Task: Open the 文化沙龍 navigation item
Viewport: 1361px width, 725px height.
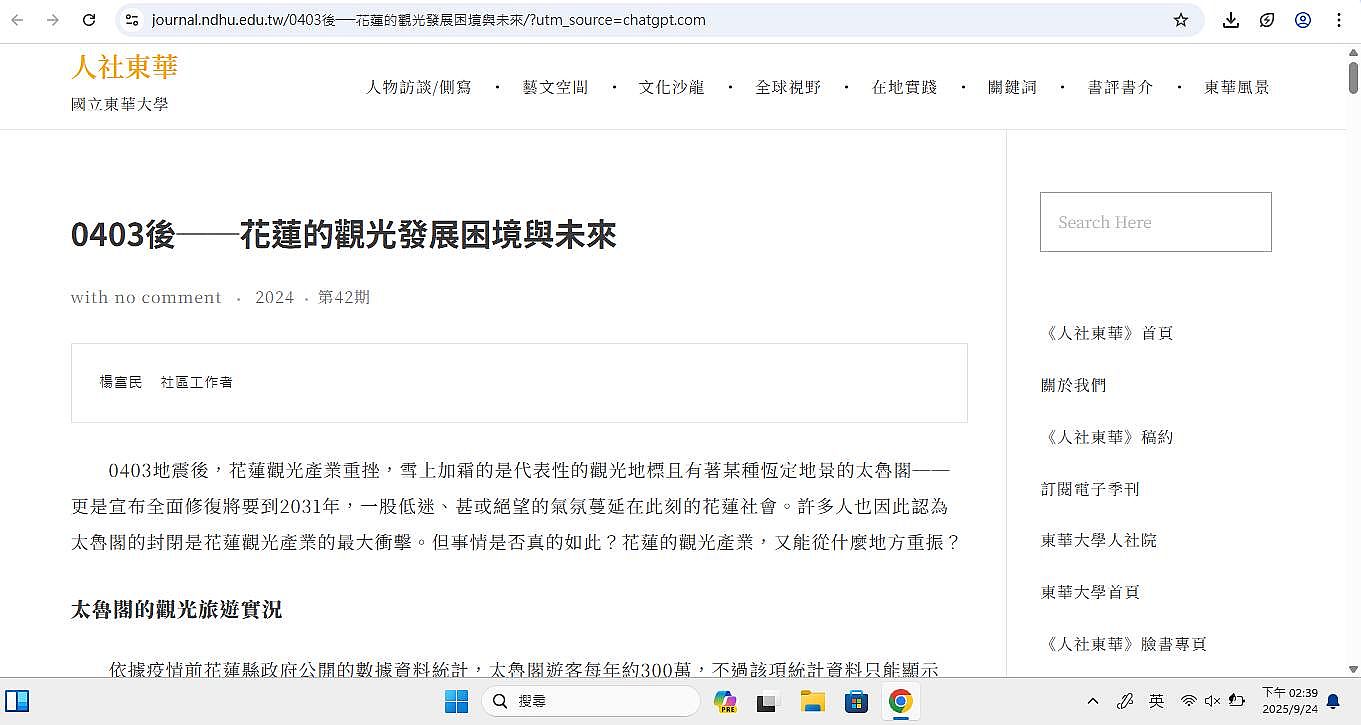Action: [671, 87]
